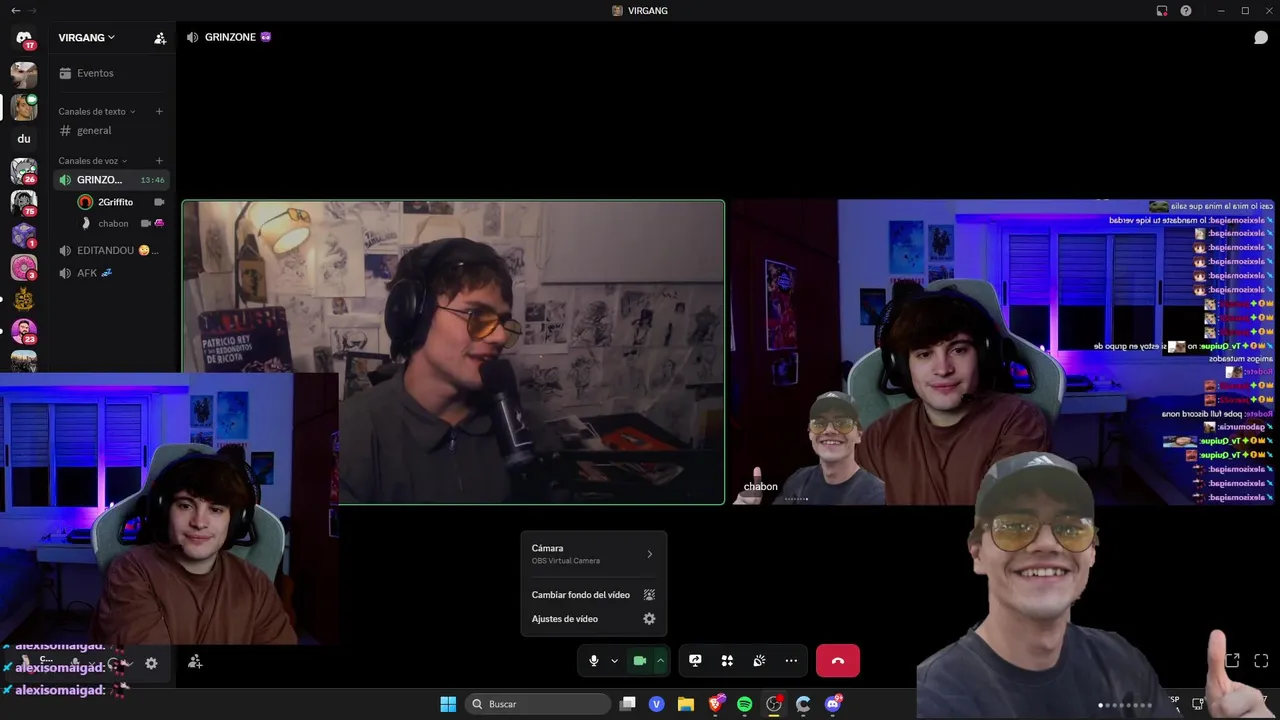1280x720 pixels.
Task: Select Cambiar fondo del vídeo
Action: point(593,595)
